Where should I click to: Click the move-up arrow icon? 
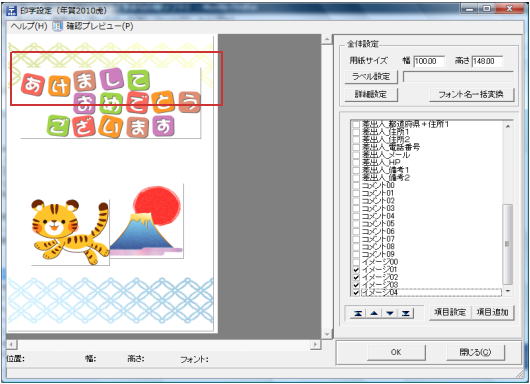click(374, 313)
